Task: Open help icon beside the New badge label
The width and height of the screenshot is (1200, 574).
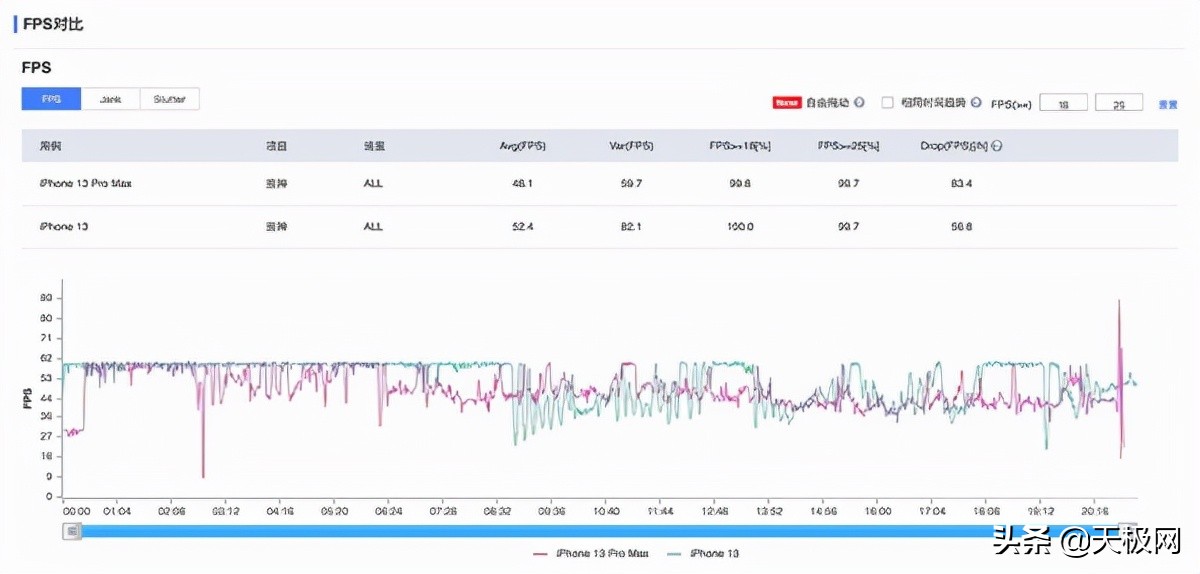Action: (x=859, y=103)
